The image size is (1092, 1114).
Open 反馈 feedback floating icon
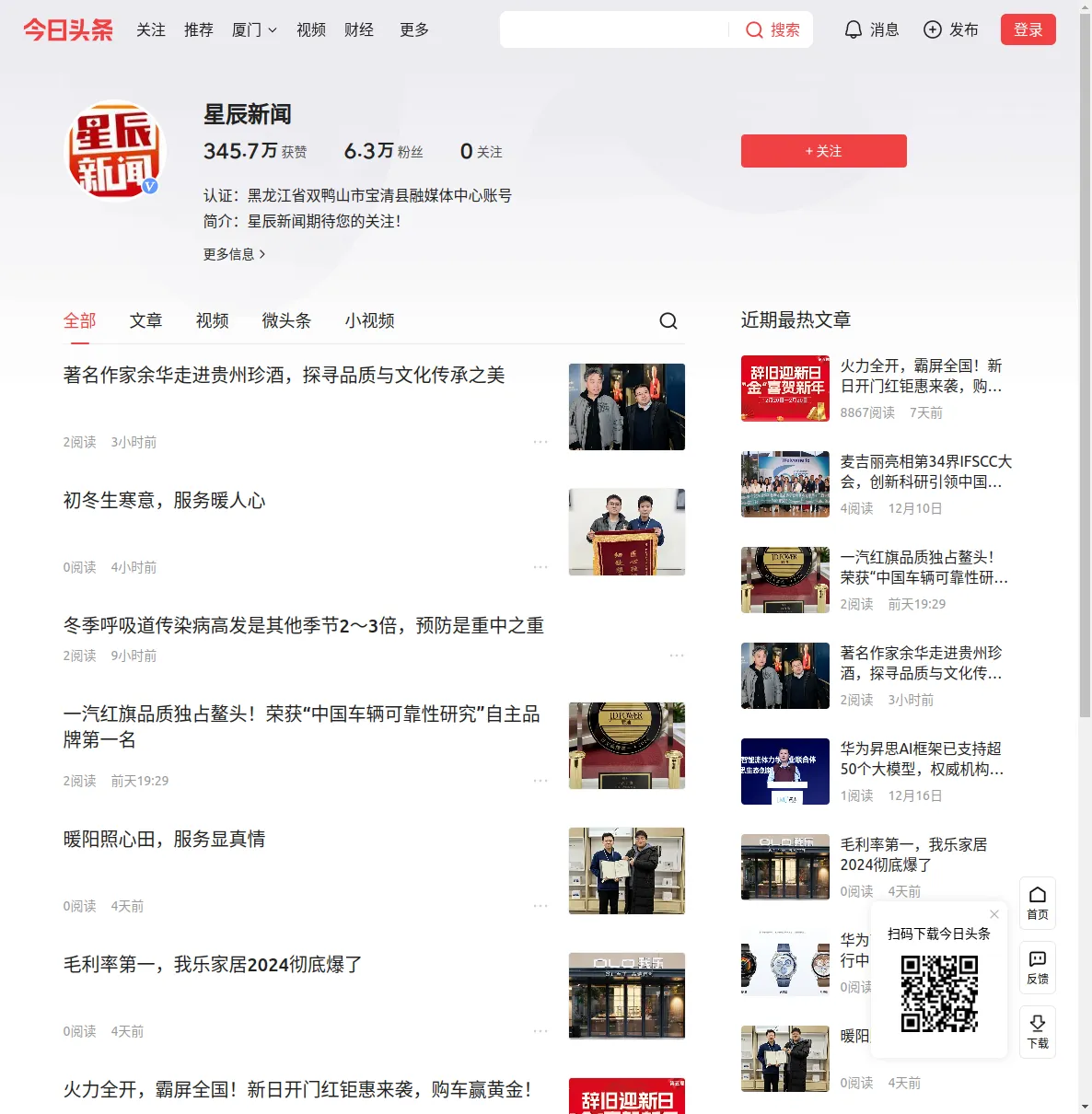click(1038, 968)
